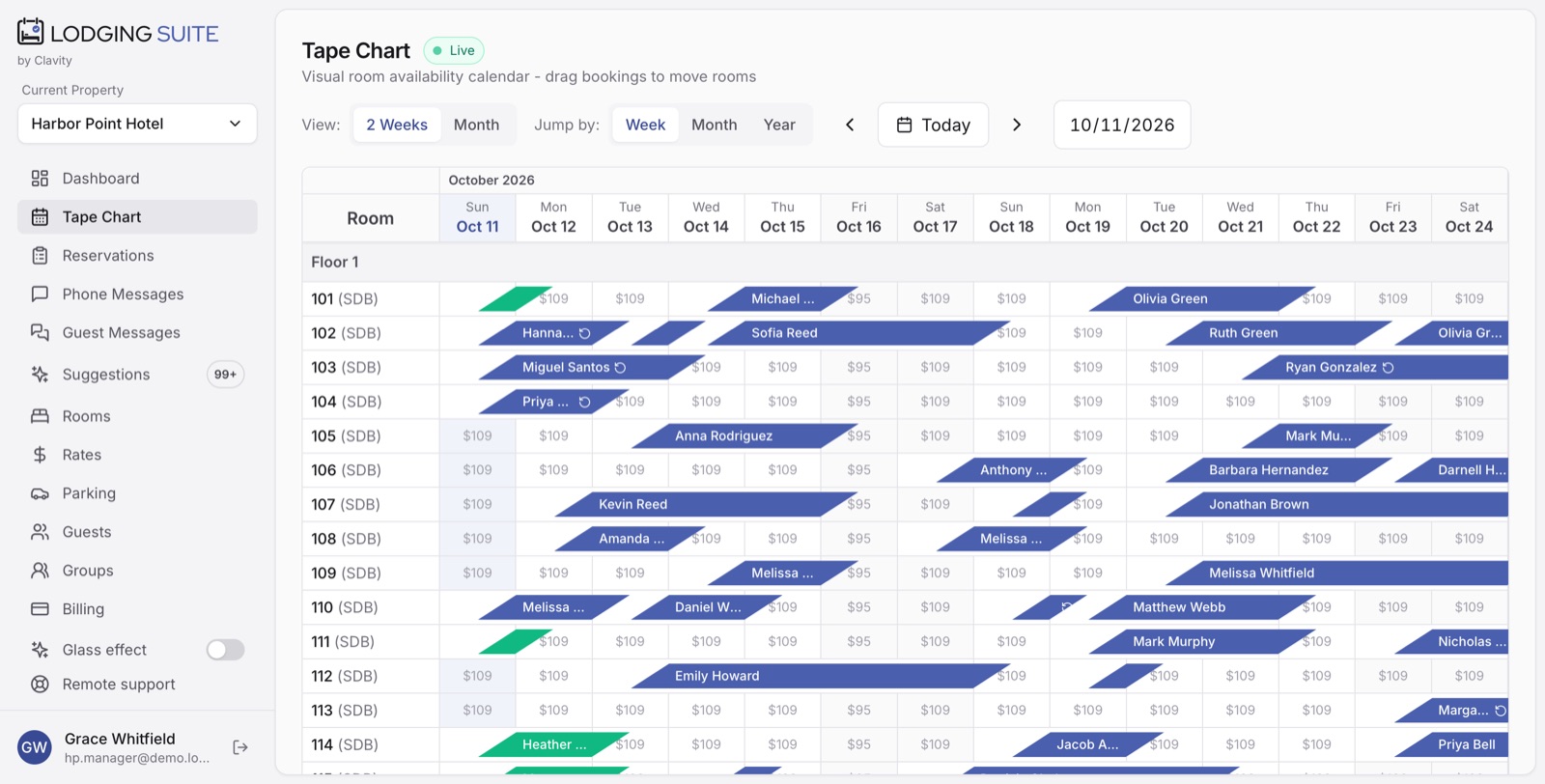Screen dimensions: 1545x784
Task: Select Olivia Green booking in room 101
Action: tap(1202, 299)
